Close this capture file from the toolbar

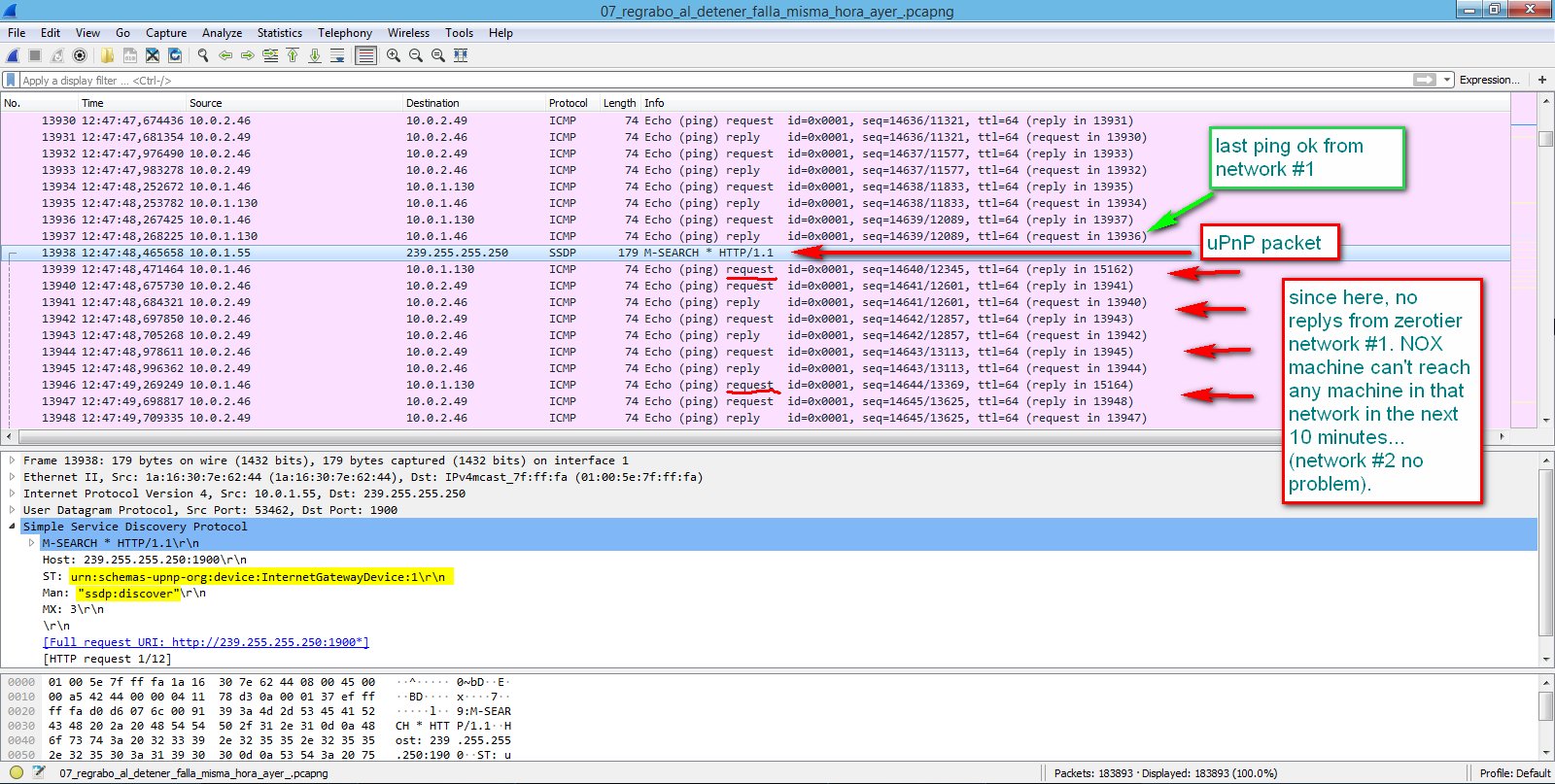click(153, 55)
